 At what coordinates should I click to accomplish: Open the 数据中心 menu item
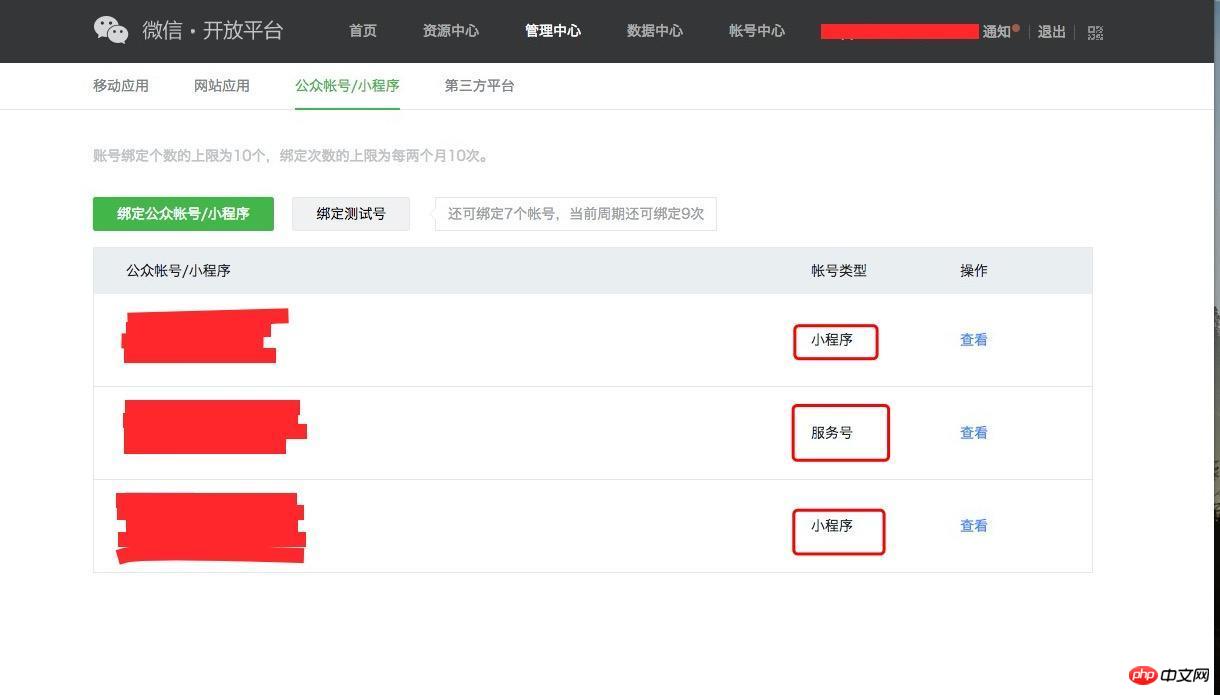click(x=654, y=31)
